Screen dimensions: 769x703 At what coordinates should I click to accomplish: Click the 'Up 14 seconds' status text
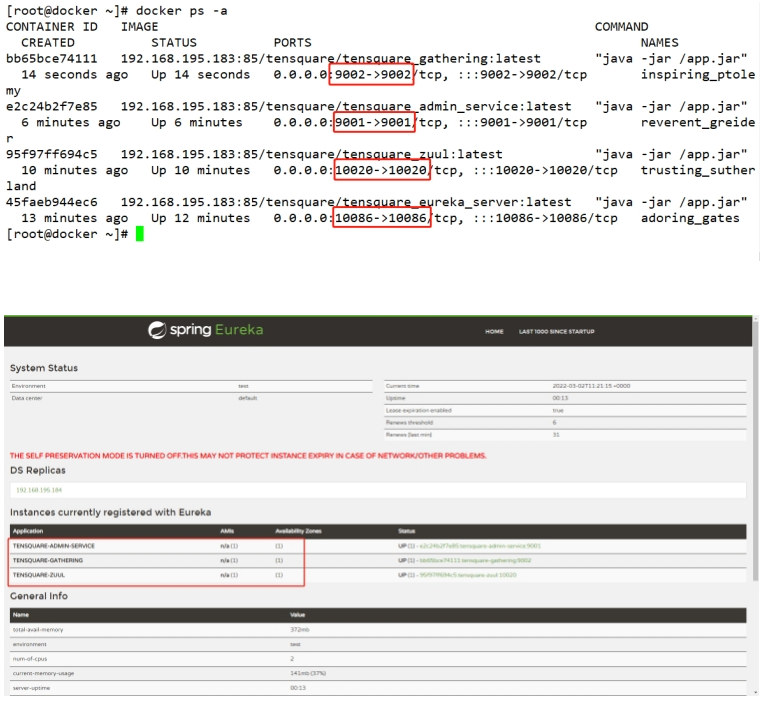coord(201,75)
